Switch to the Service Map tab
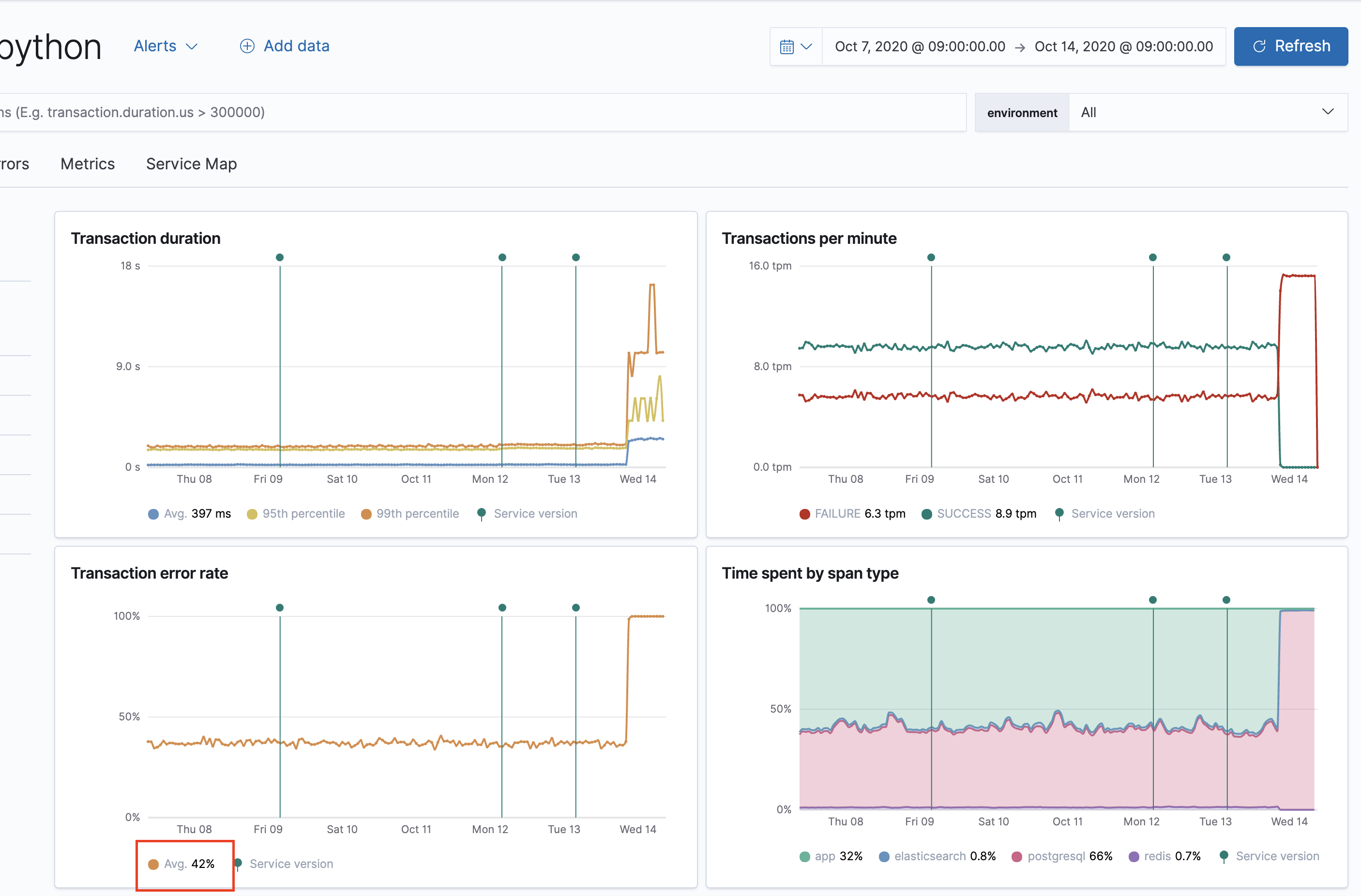The height and width of the screenshot is (896, 1361). pos(192,164)
